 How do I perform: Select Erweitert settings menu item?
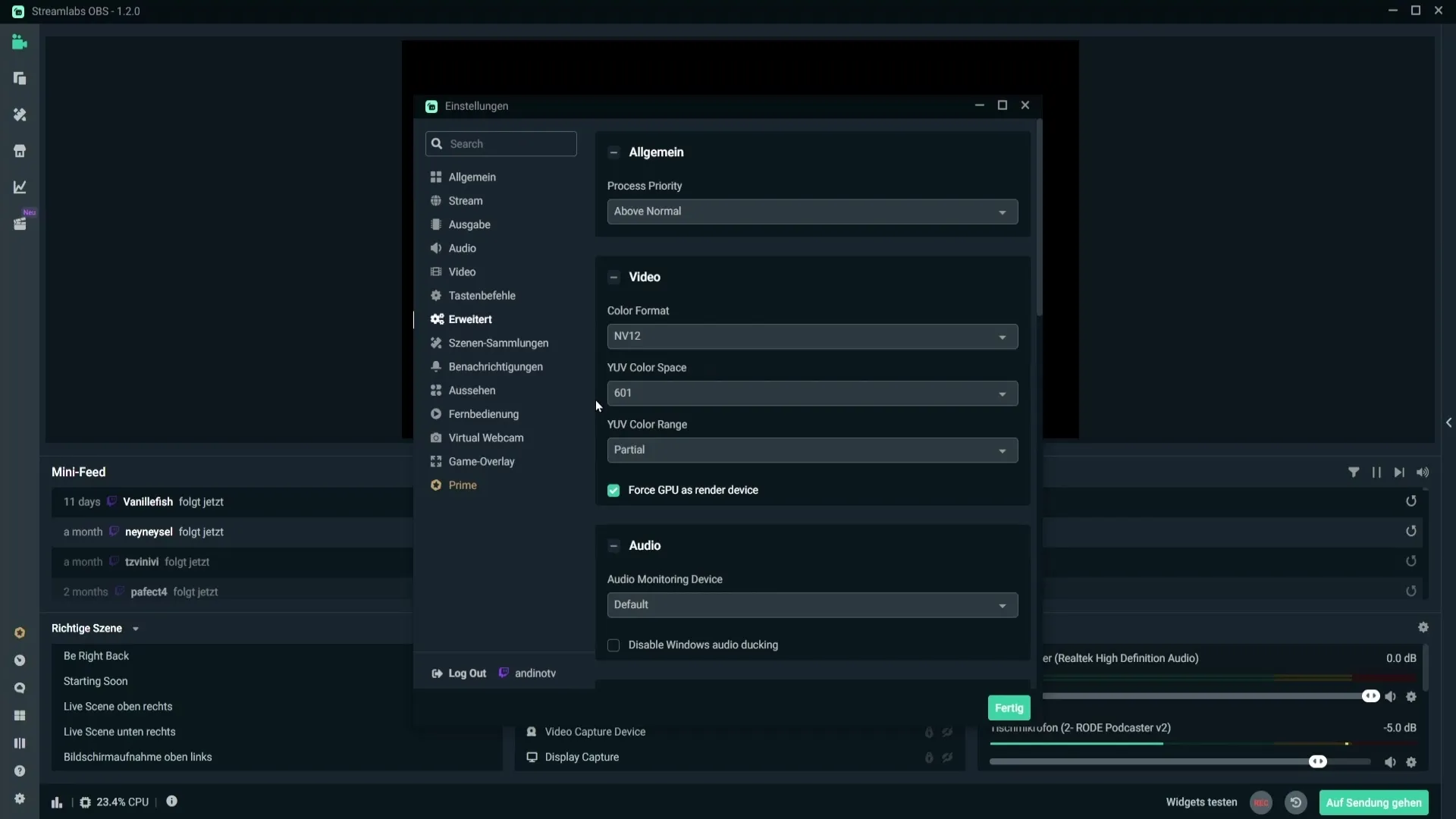click(x=470, y=318)
